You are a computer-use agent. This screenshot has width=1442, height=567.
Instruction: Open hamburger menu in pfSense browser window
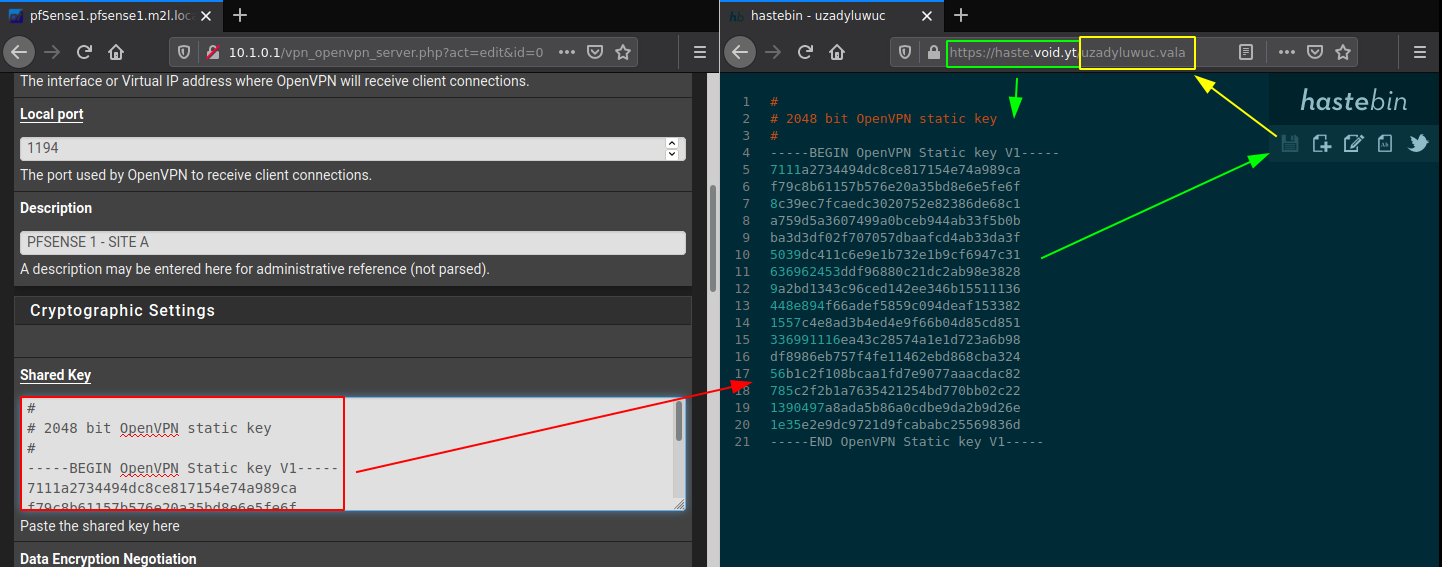point(700,53)
